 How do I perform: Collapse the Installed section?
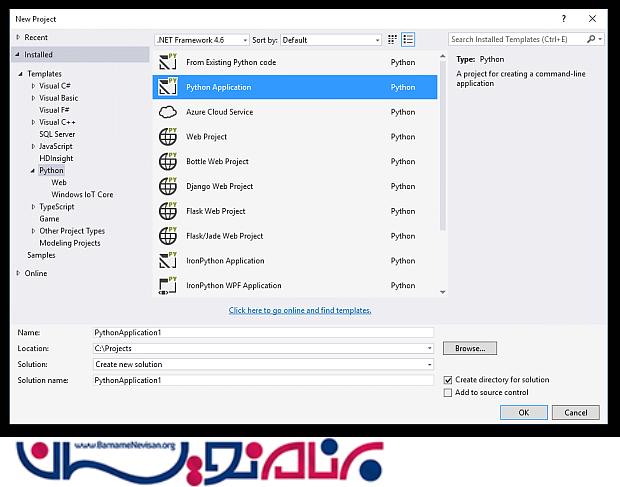tap(17, 55)
